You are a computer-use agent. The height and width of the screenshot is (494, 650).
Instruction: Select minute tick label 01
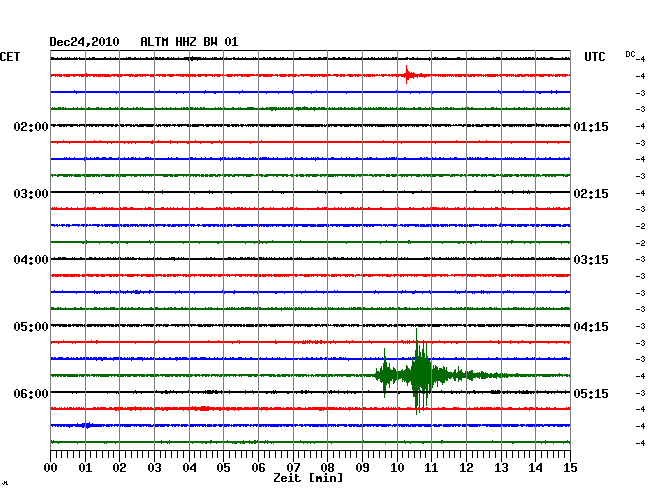pyautogui.click(x=85, y=467)
